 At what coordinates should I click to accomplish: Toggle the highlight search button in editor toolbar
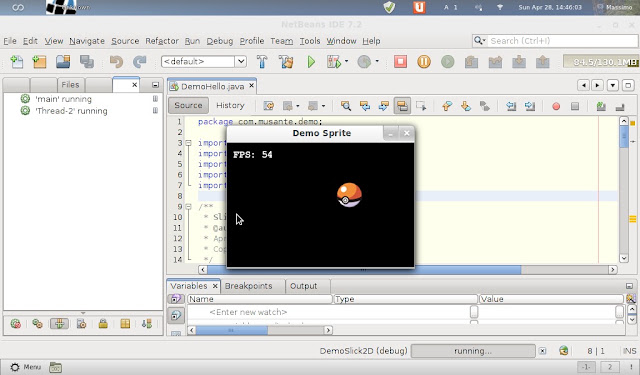point(402,106)
